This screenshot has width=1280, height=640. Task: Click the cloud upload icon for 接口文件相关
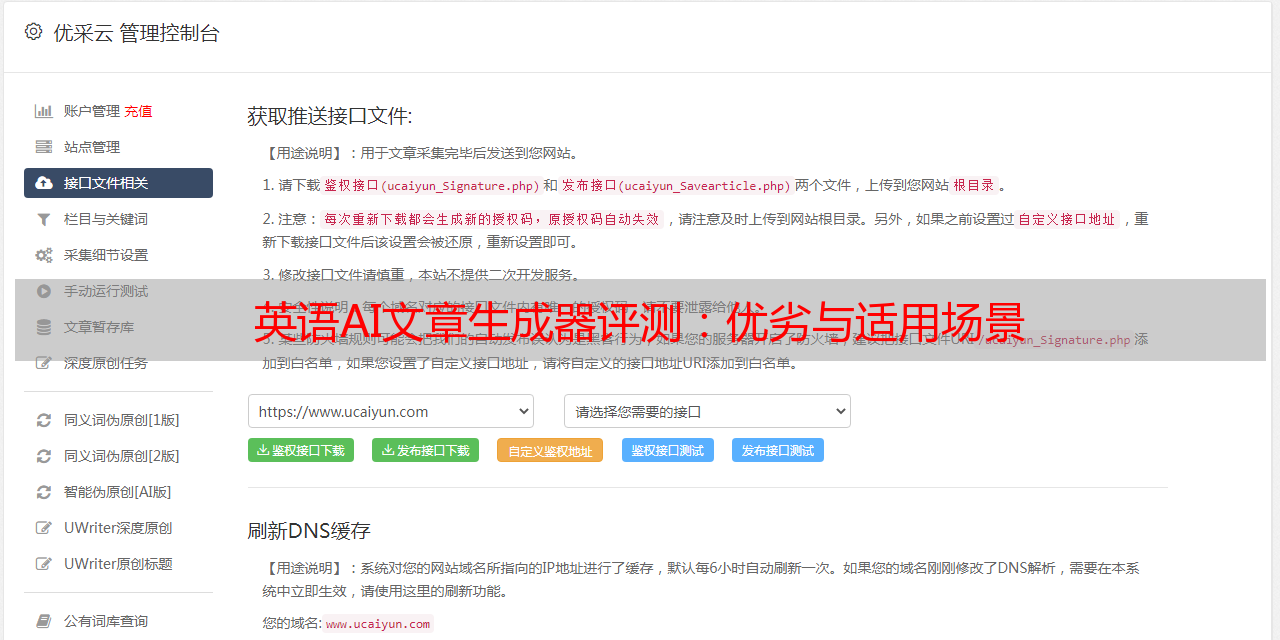(44, 183)
